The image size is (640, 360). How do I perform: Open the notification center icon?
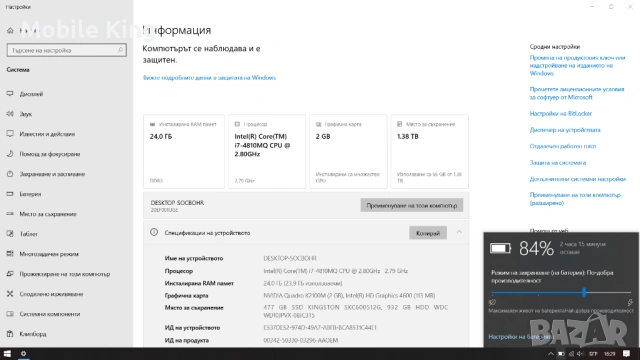pos(626,354)
